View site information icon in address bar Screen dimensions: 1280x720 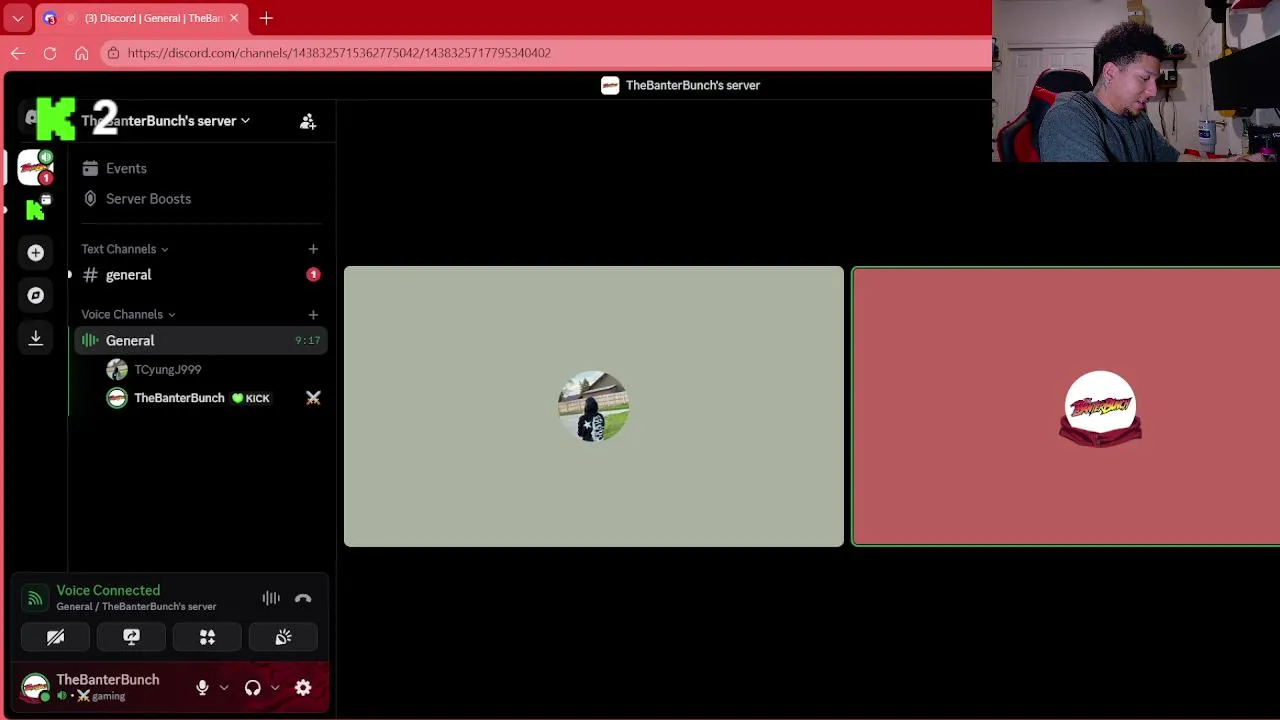pyautogui.click(x=114, y=53)
